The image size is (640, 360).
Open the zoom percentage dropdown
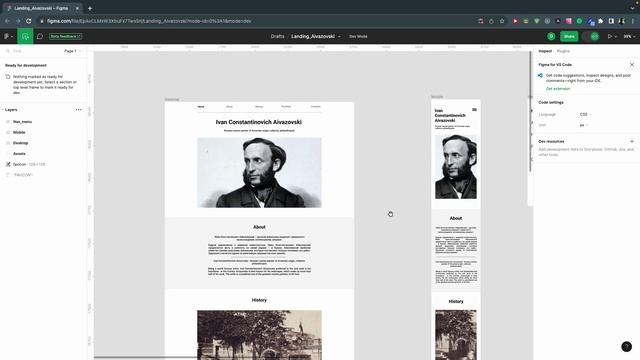click(x=629, y=36)
